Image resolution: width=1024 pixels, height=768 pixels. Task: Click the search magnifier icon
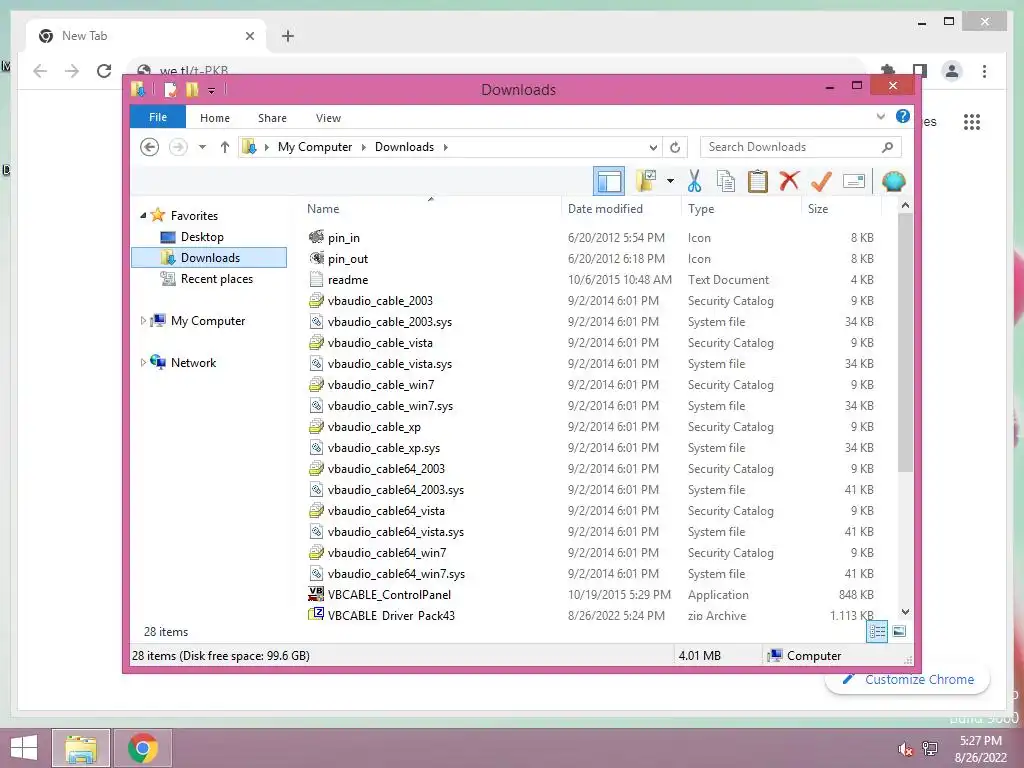[887, 147]
